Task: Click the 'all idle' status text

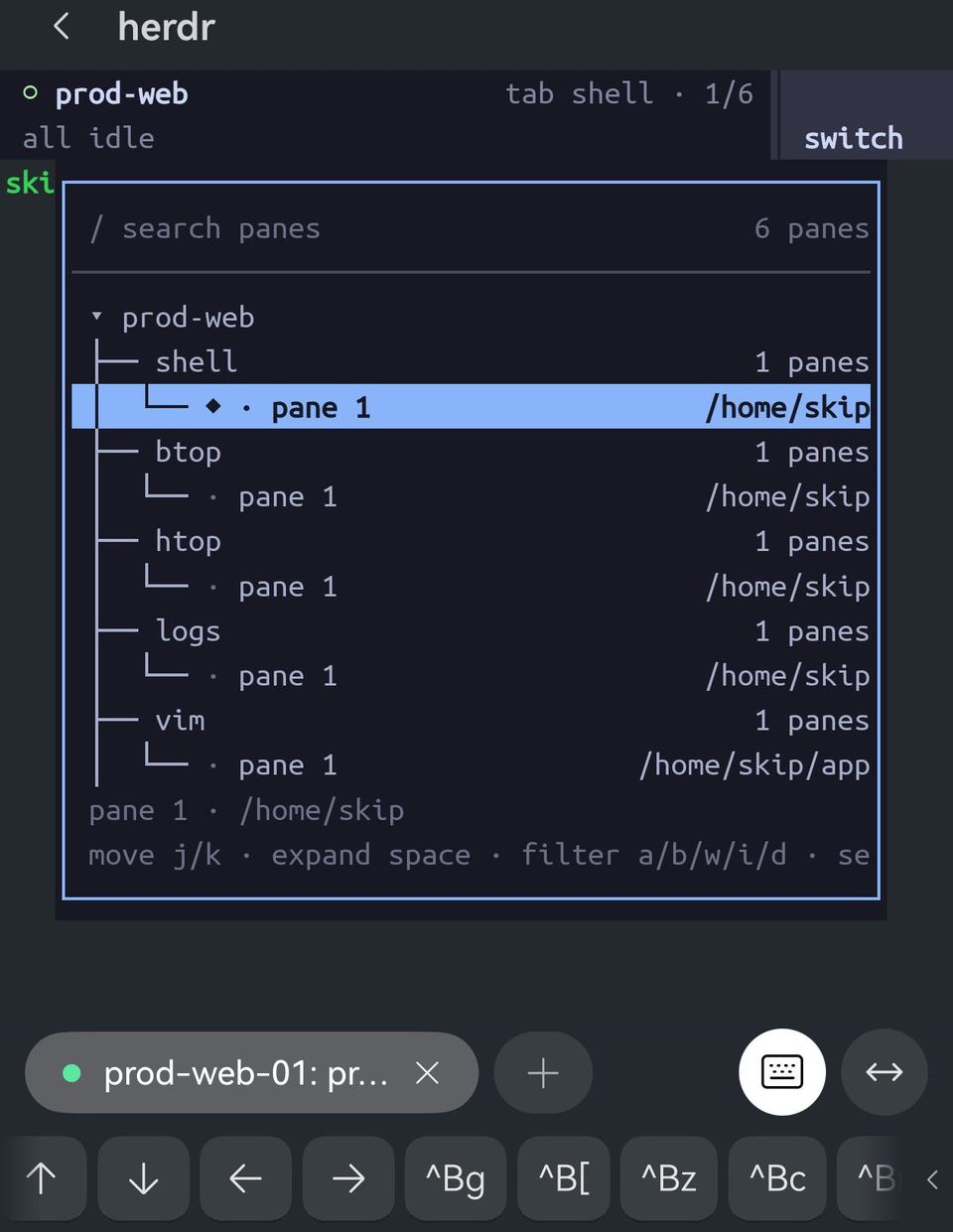Action: (x=88, y=138)
